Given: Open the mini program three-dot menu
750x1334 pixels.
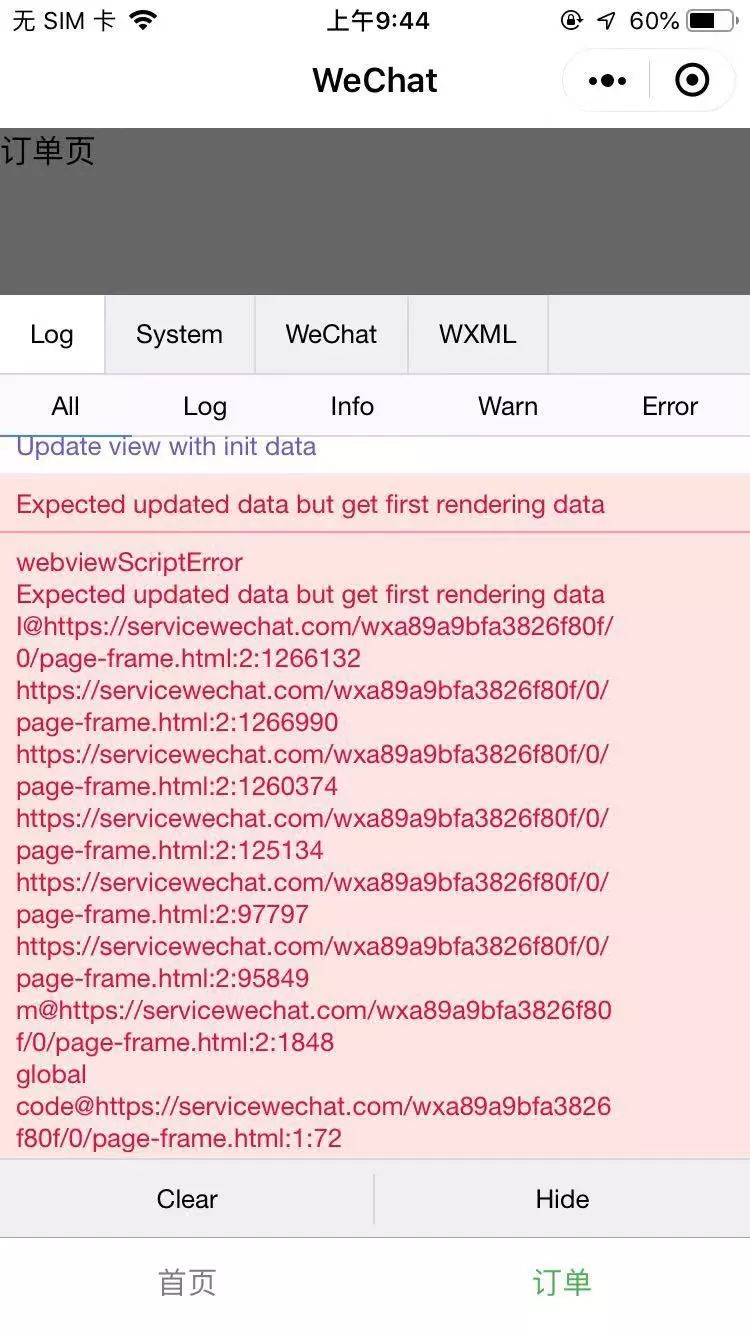Looking at the screenshot, I should [x=607, y=81].
